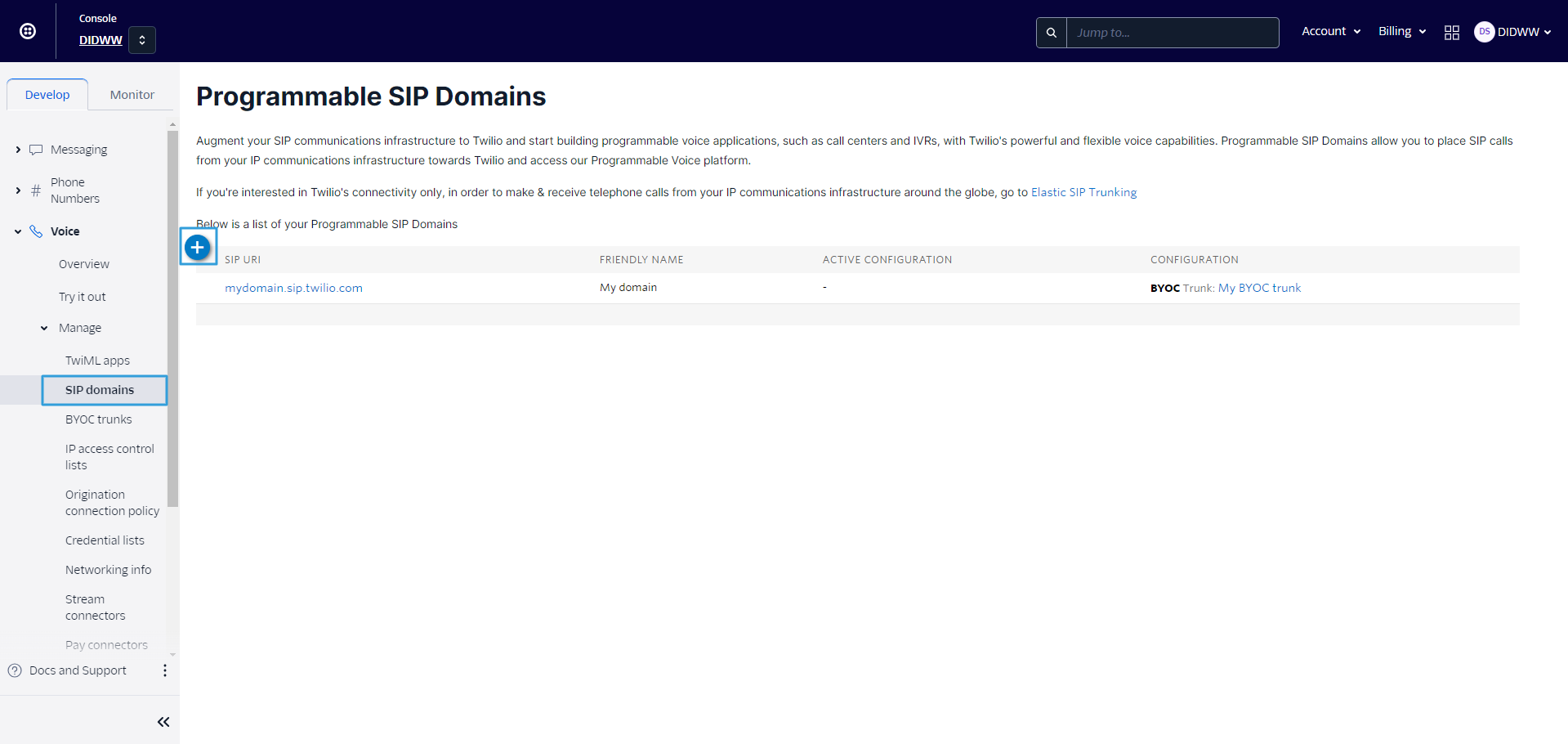Screen dimensions: 1568x744
Task: Add a new SIP domain with plus button
Action: click(198, 247)
